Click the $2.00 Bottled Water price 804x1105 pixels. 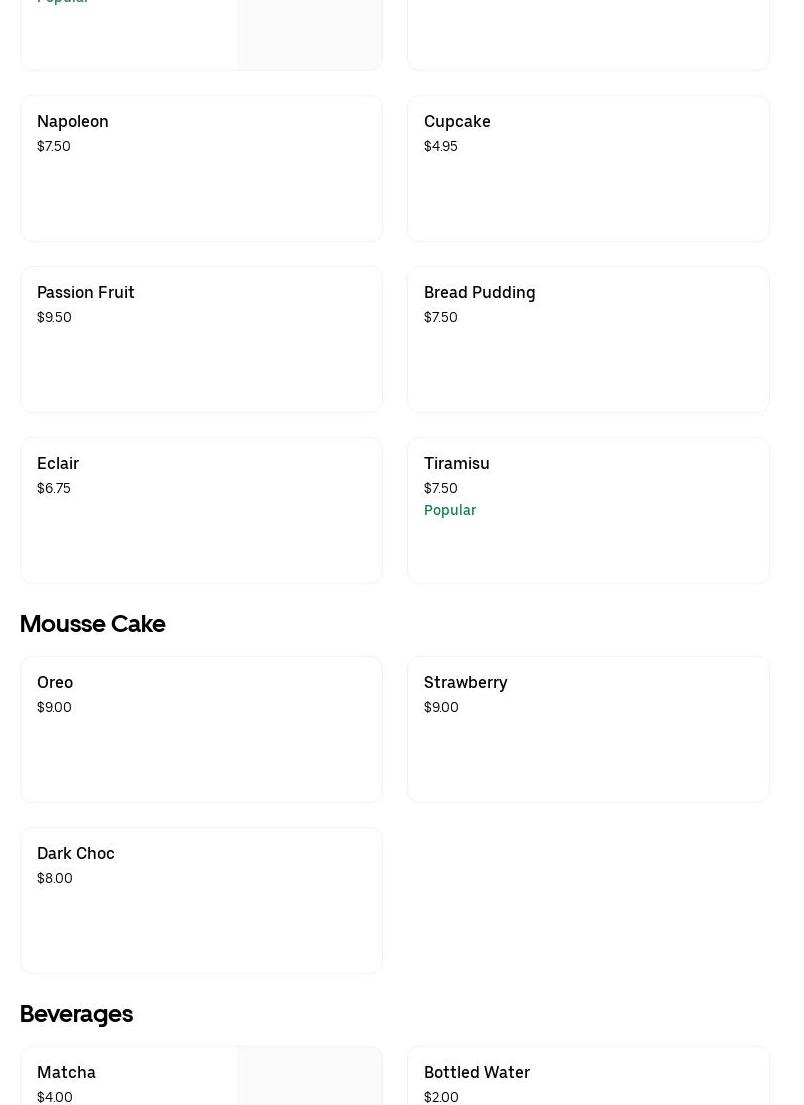click(441, 1097)
